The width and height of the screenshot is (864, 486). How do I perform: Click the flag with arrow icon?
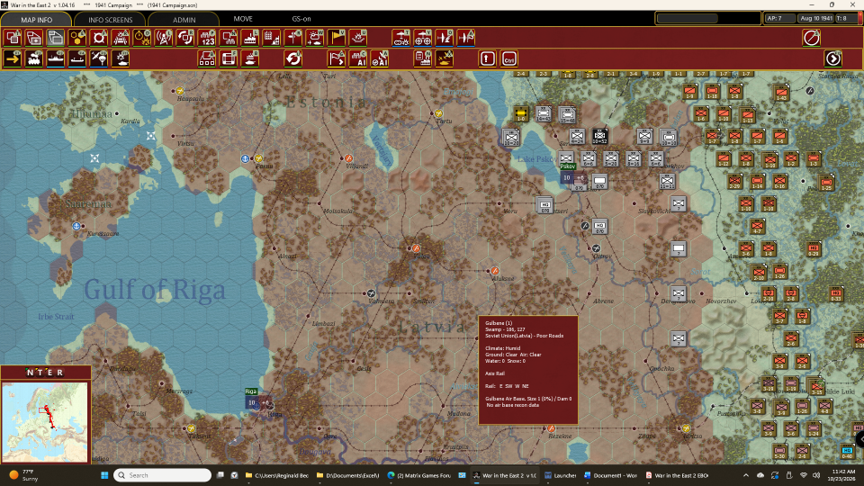(337, 58)
